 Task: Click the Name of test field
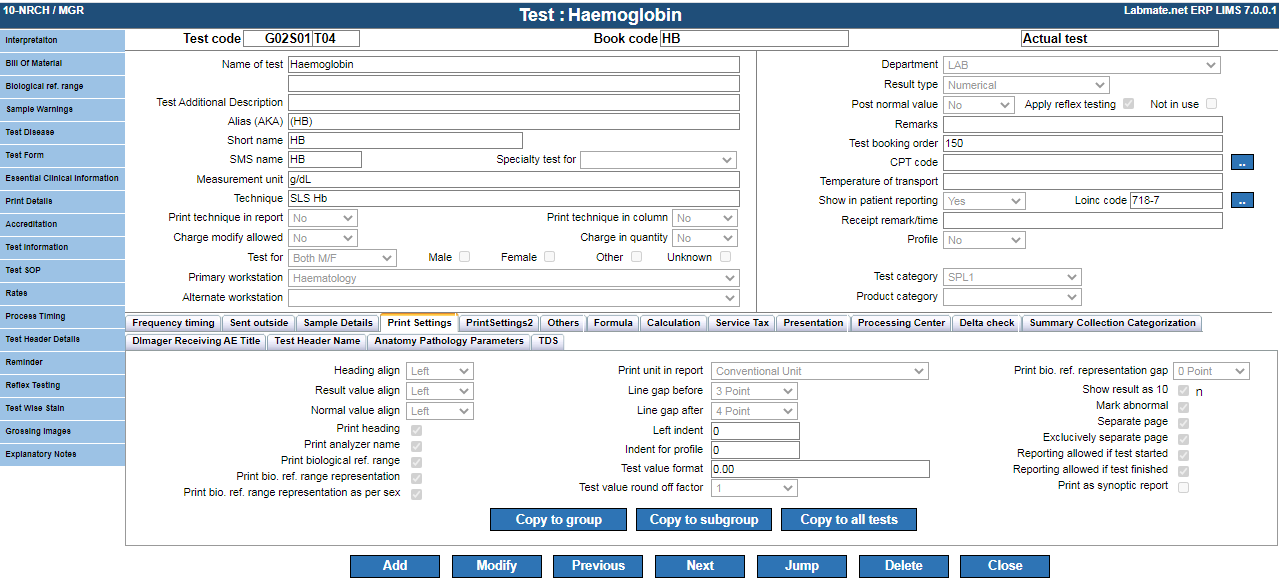coord(514,64)
